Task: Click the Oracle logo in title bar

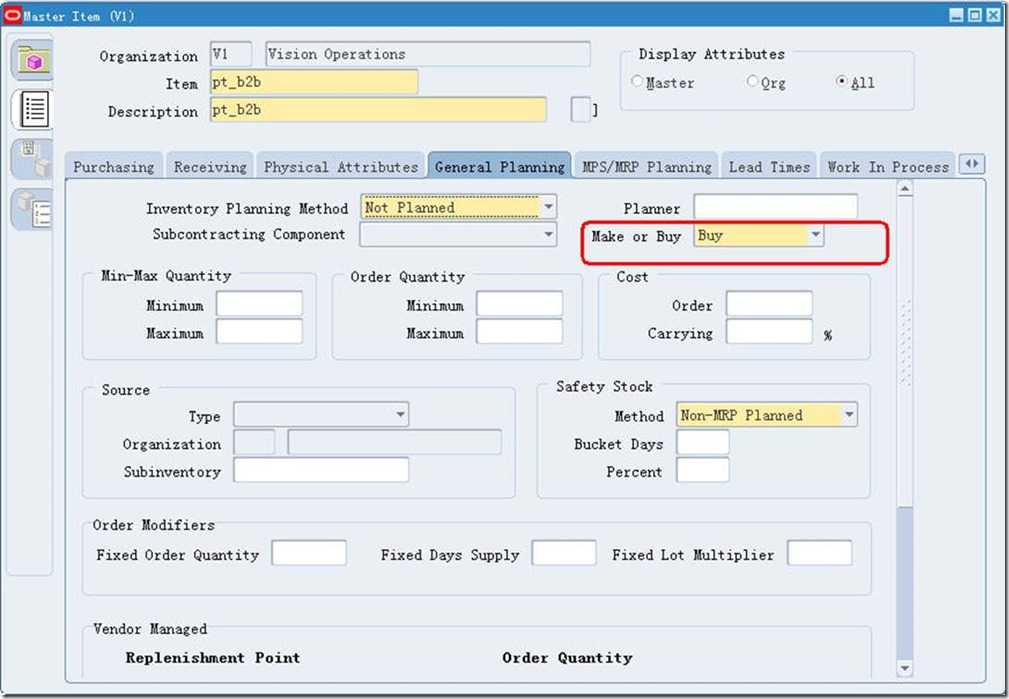Action: coord(12,15)
